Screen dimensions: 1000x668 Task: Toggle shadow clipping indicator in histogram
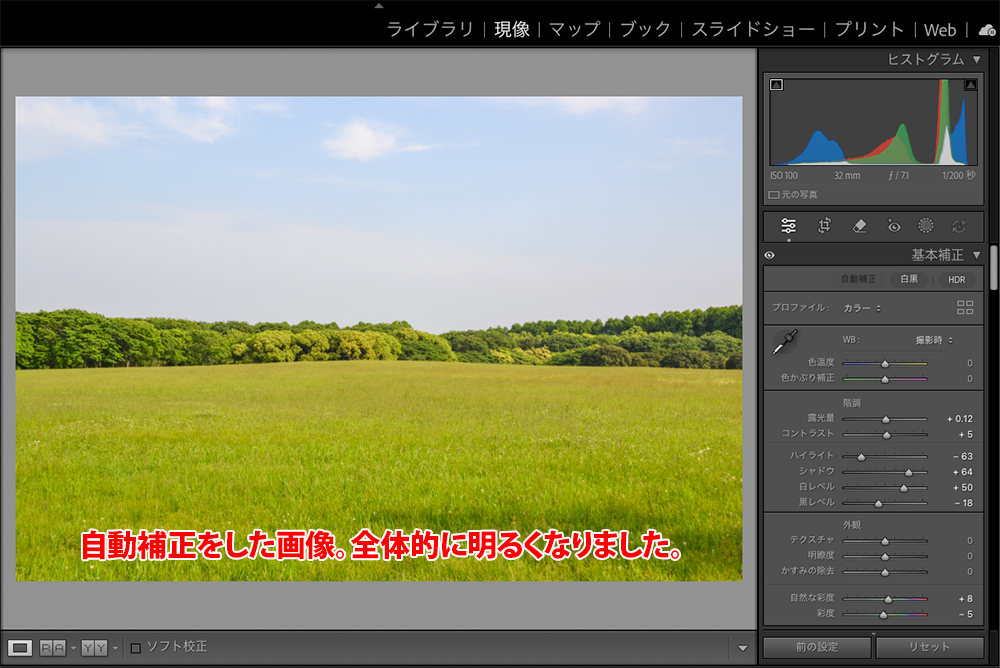[x=776, y=85]
